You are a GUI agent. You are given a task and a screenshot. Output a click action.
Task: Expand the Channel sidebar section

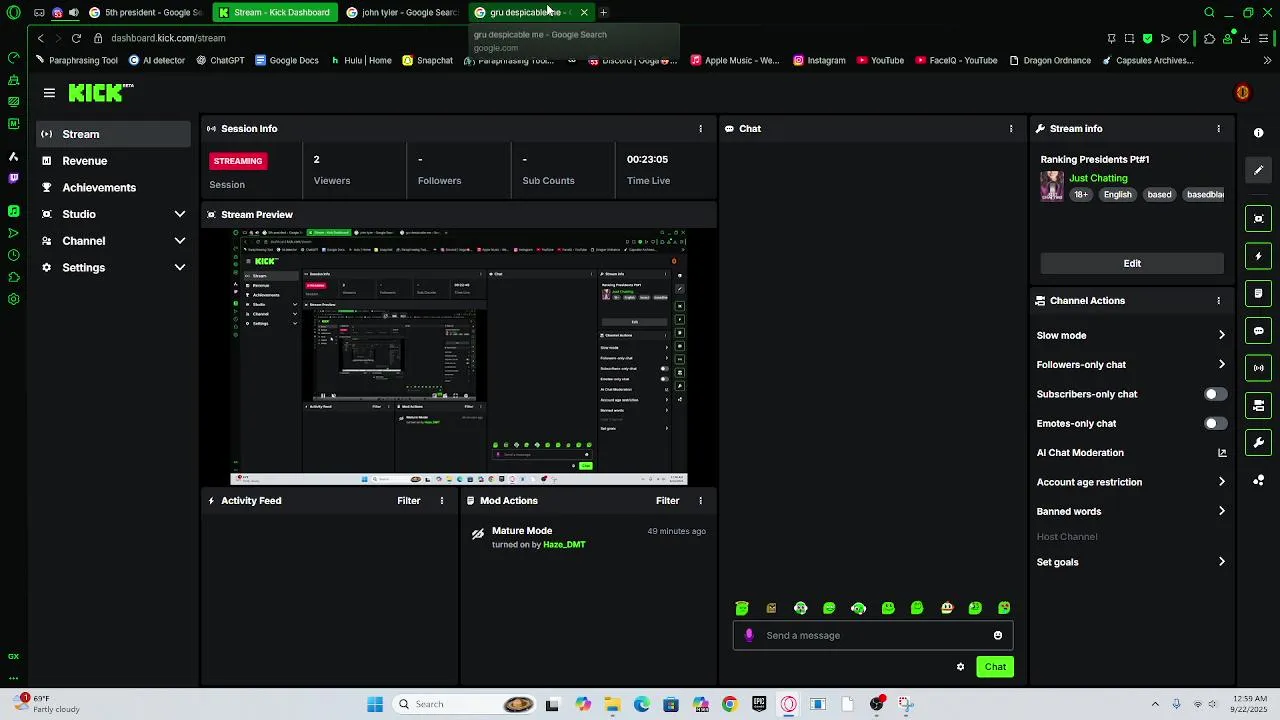115,241
